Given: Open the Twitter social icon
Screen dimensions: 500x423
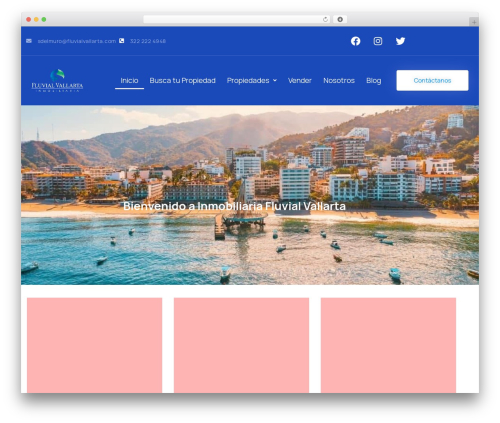Looking at the screenshot, I should point(400,41).
